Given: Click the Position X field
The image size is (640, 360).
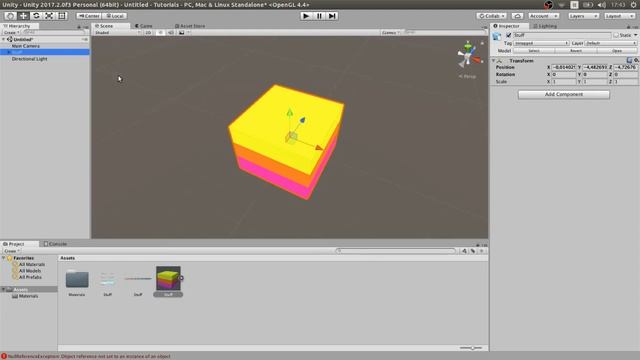Looking at the screenshot, I should [564, 67].
